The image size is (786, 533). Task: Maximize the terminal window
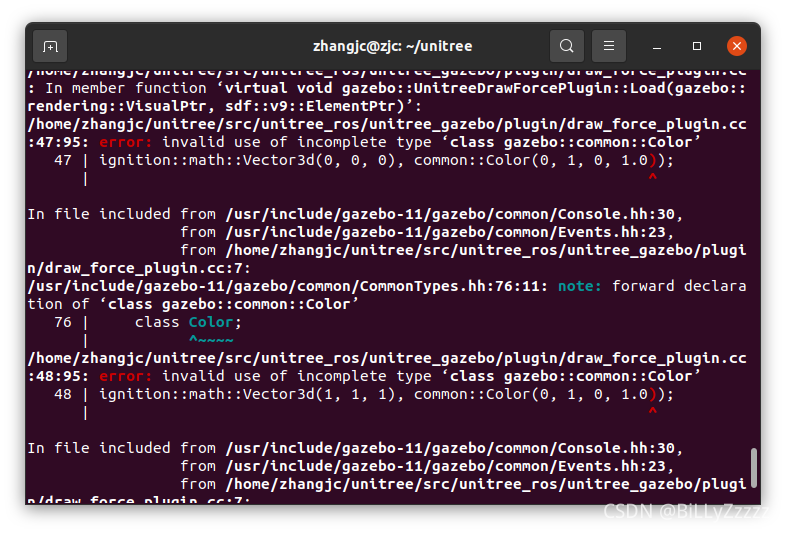click(x=696, y=46)
